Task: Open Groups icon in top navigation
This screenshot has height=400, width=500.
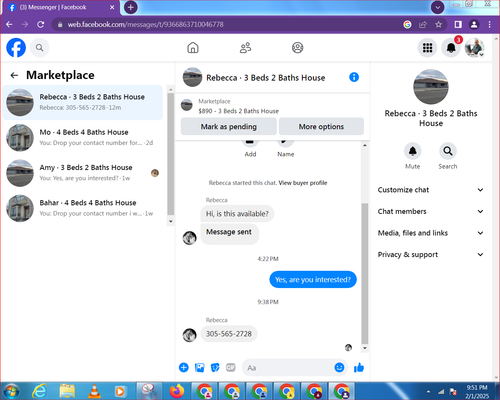Action: pos(297,48)
